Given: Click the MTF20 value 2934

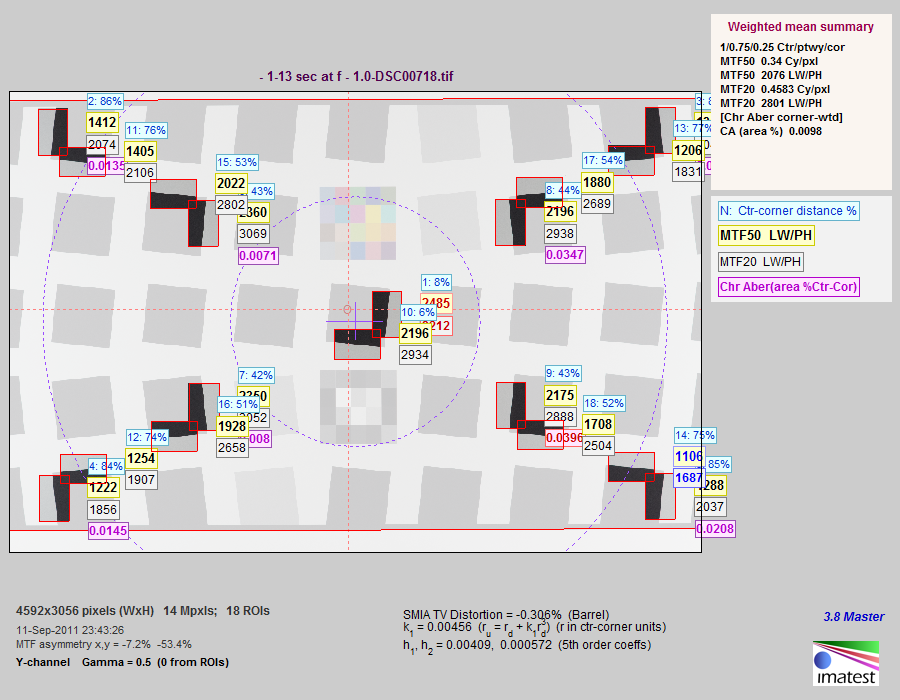Looking at the screenshot, I should click(415, 355).
